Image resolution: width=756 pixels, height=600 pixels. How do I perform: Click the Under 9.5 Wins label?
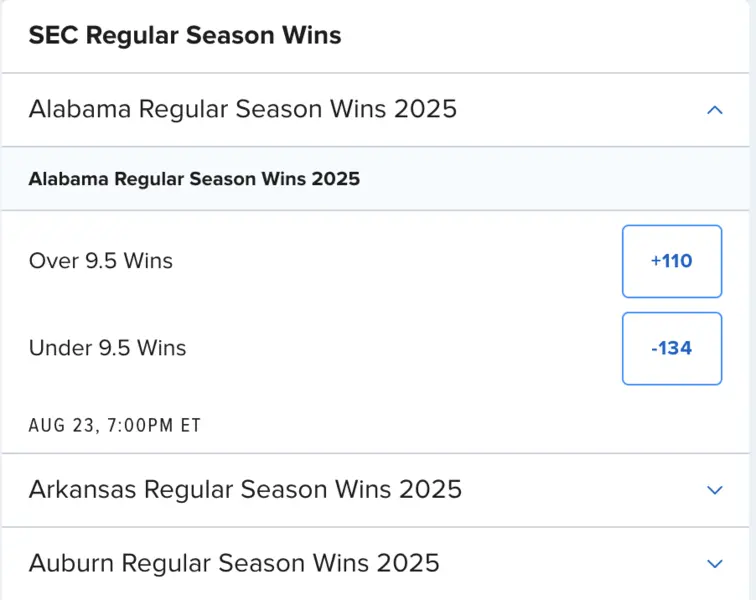point(108,348)
